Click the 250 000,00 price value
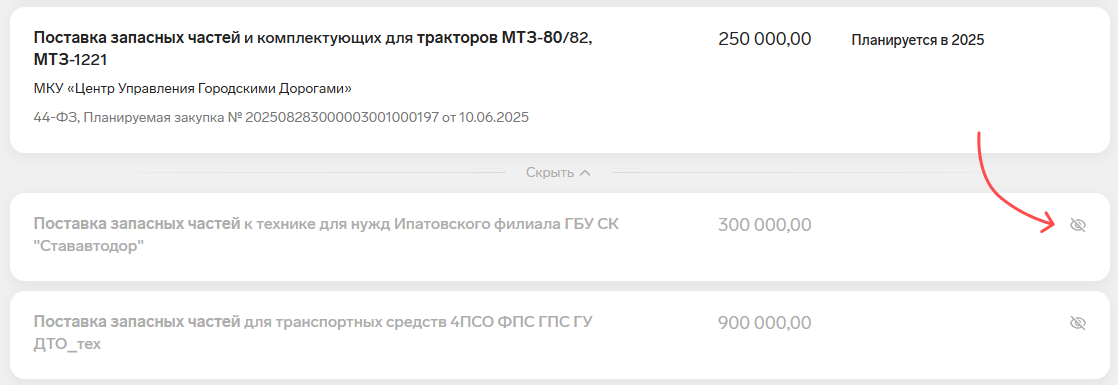The image size is (1118, 385). click(764, 39)
